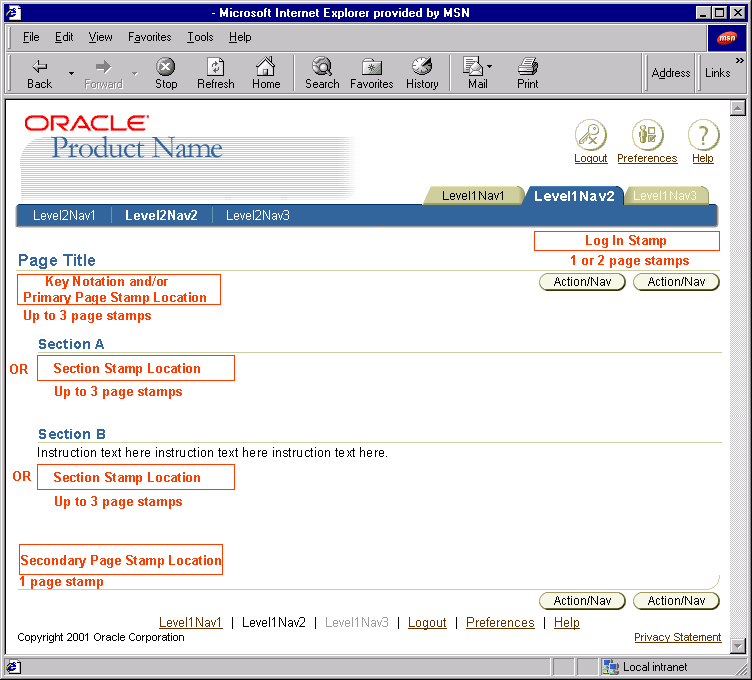The image size is (752, 680).
Task: Open the Favorites menu in menu bar
Action: (x=149, y=37)
